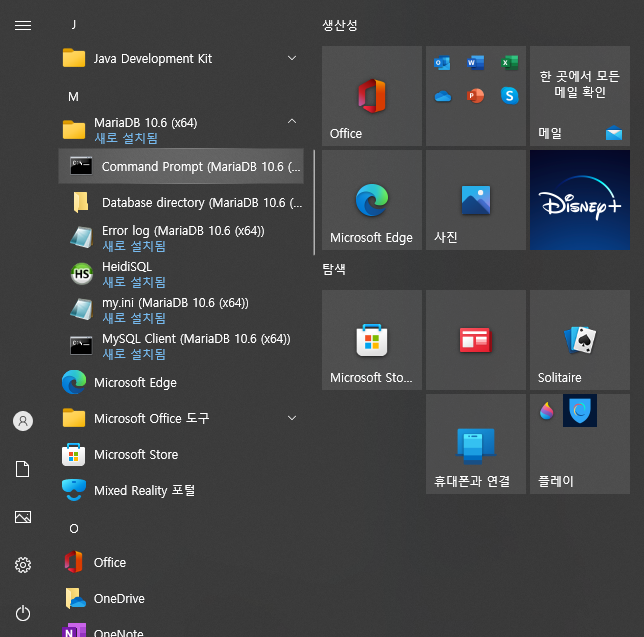Viewport: 644px width, 637px height.
Task: Open OneDrive from the app list
Action: [181, 598]
